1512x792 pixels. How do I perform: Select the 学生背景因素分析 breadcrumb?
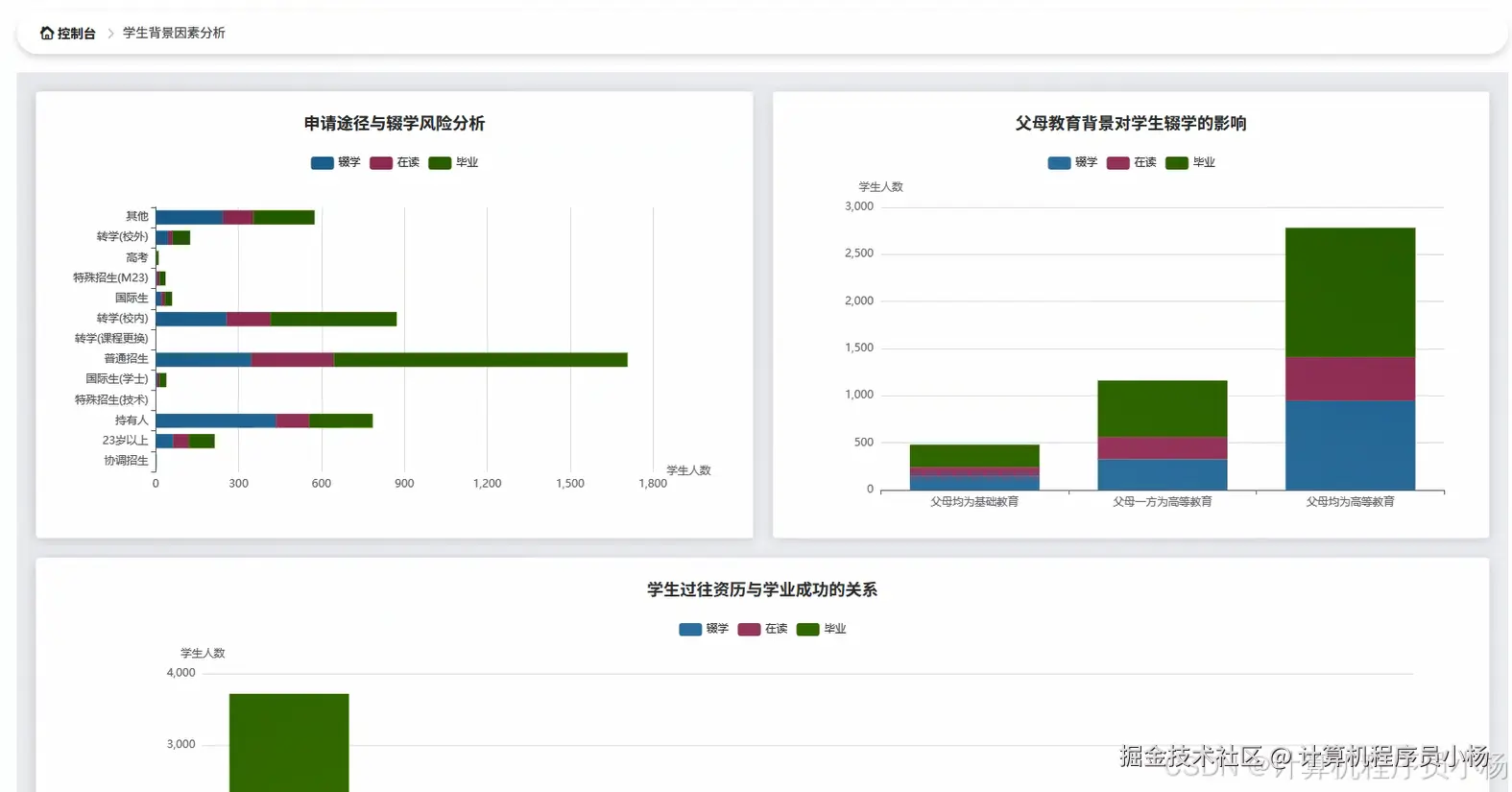[174, 34]
